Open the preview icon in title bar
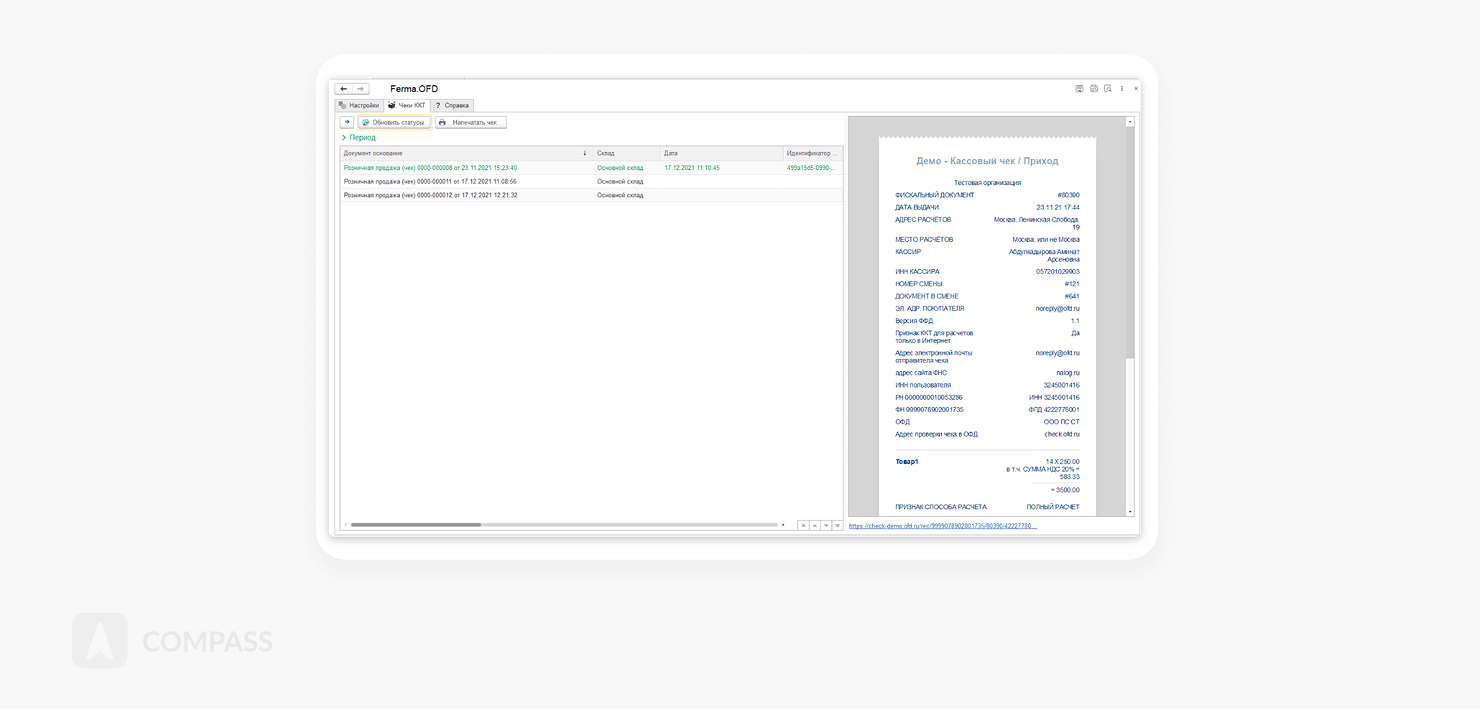The image size is (1480, 710). pos(1107,89)
